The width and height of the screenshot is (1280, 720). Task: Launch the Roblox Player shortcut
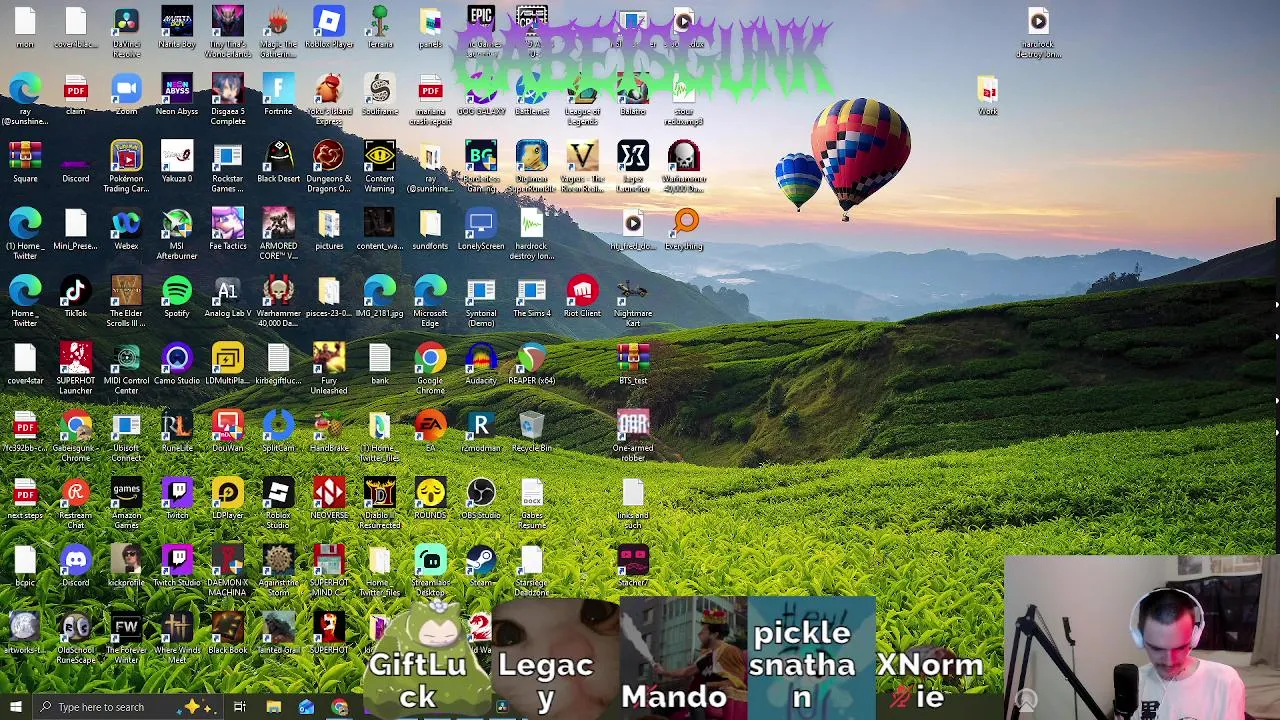pyautogui.click(x=329, y=28)
